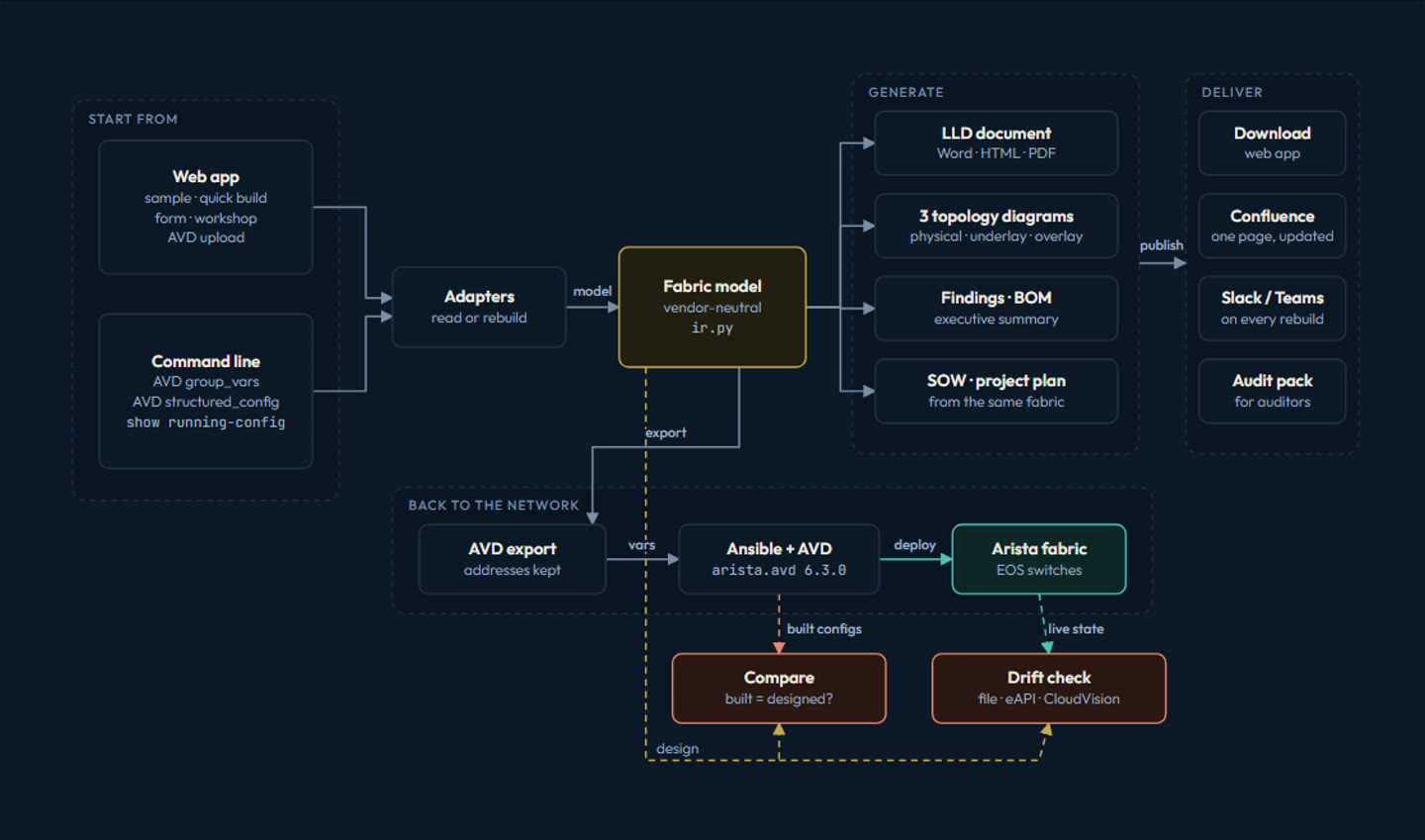
Task: Click the Ansible + AVD node
Action: pyautogui.click(x=779, y=559)
